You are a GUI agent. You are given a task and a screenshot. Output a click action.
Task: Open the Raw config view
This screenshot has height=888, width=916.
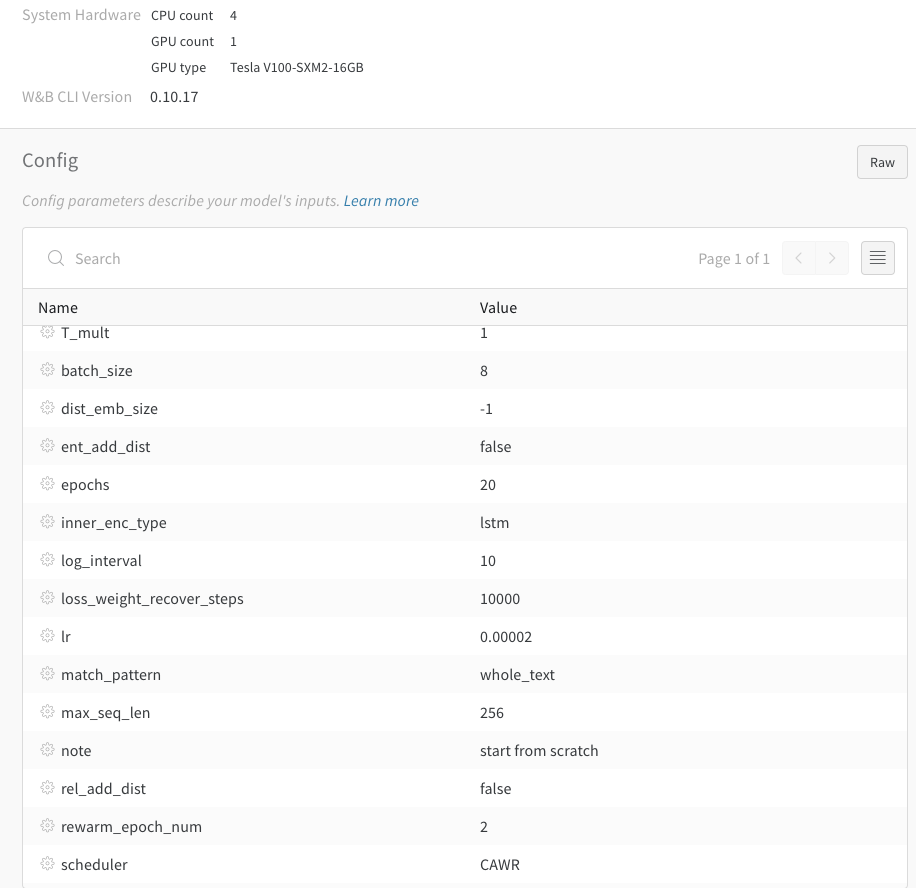[x=881, y=161]
